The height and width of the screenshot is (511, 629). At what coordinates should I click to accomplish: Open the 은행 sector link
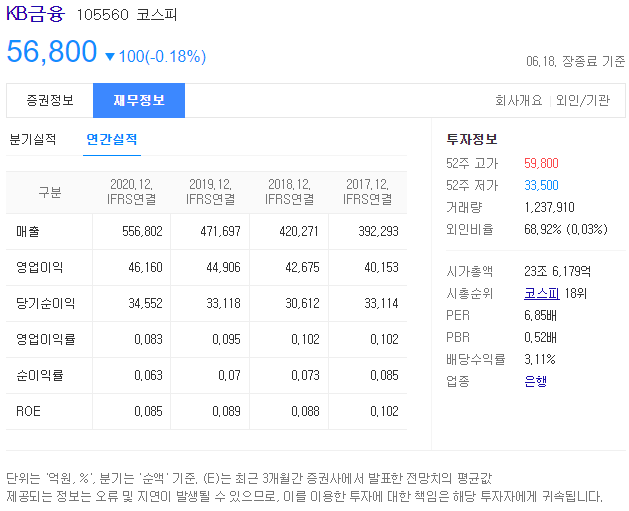coord(536,381)
